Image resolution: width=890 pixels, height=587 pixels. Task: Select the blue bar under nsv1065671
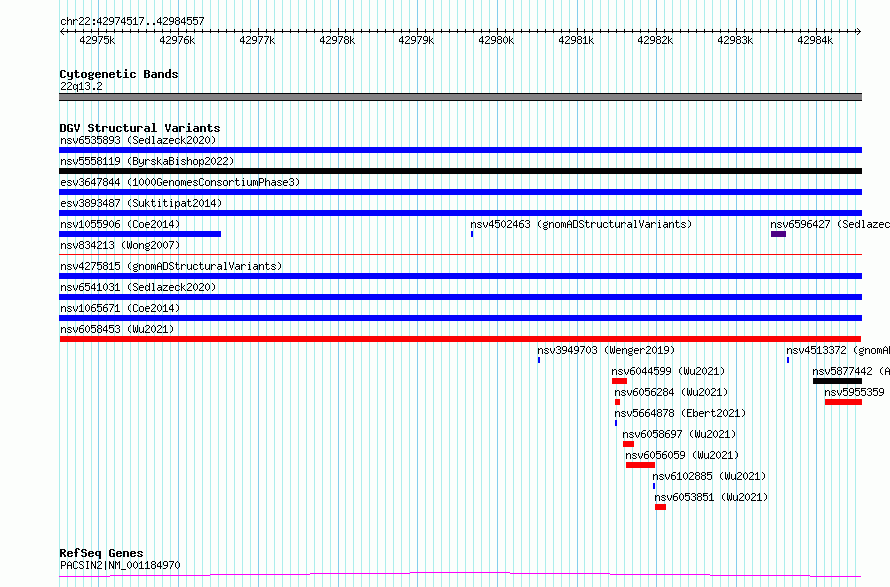(x=460, y=318)
